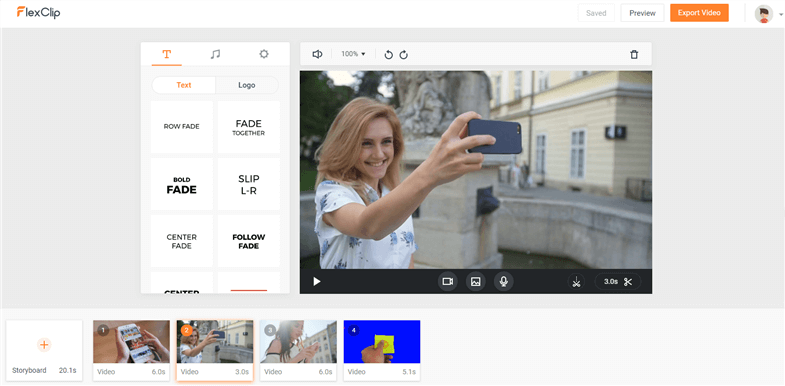Expand the account dropdown arrow
Viewport: 785px width, 386px height.
coord(781,15)
